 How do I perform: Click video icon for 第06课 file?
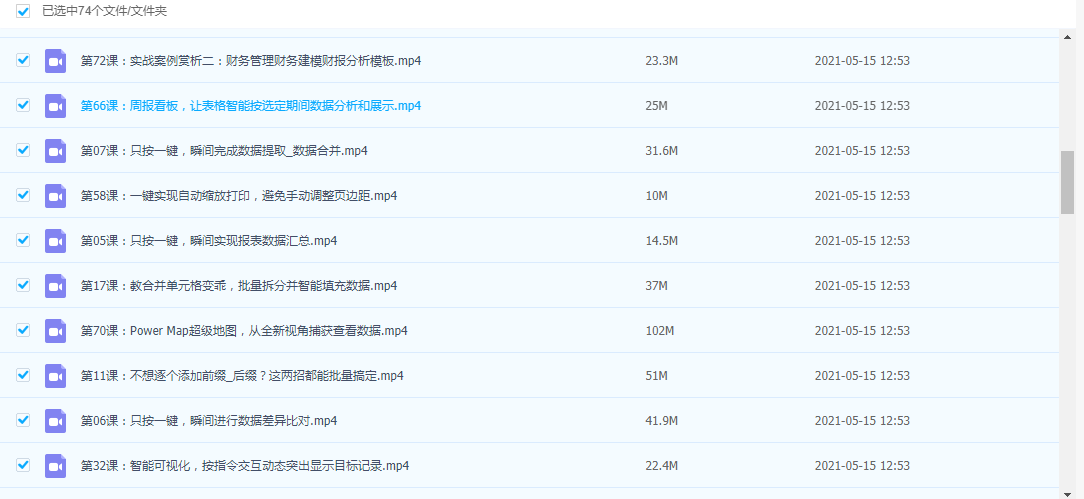pos(55,421)
